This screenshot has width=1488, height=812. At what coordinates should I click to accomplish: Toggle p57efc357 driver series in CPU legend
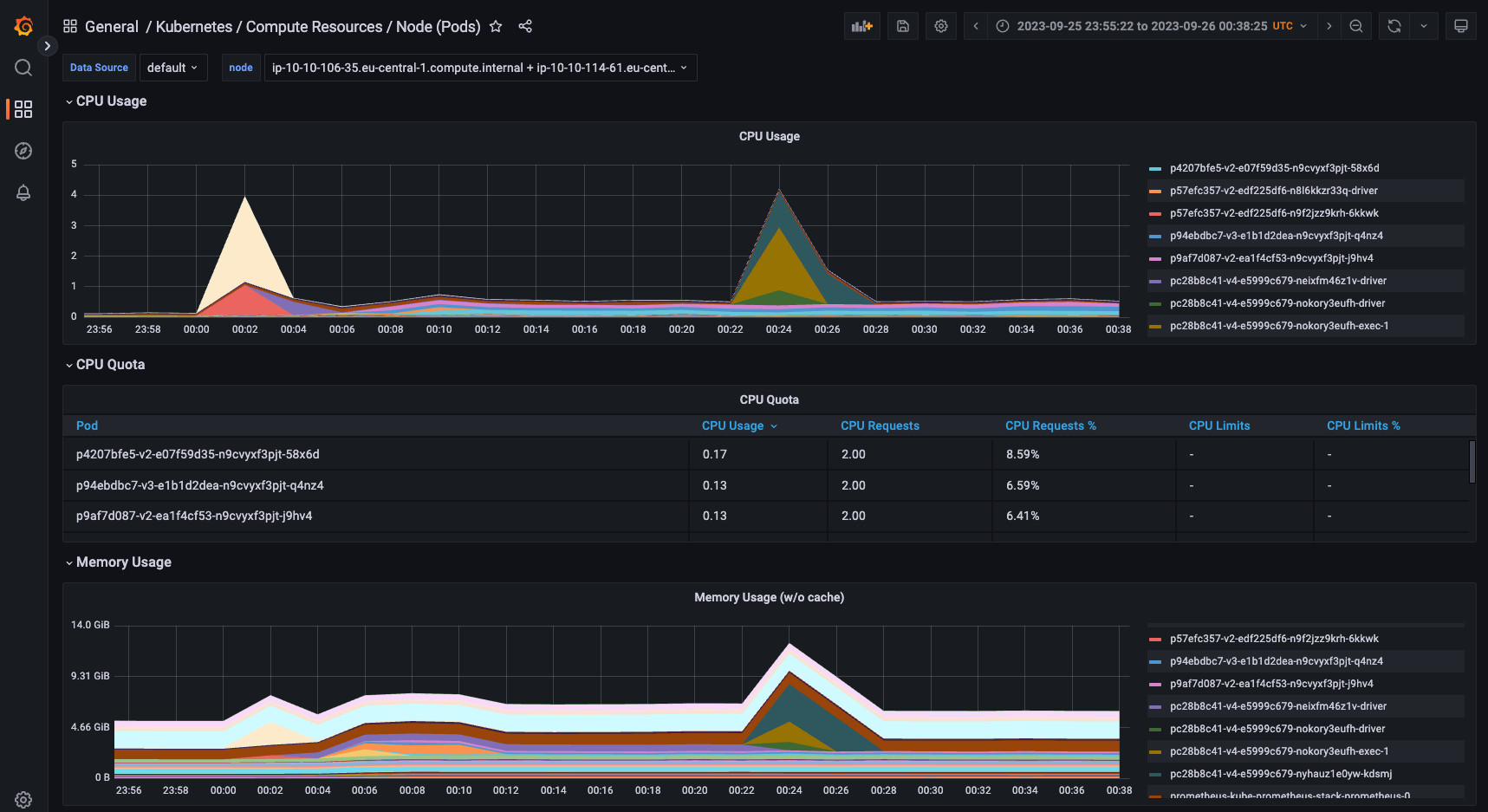(x=1273, y=191)
